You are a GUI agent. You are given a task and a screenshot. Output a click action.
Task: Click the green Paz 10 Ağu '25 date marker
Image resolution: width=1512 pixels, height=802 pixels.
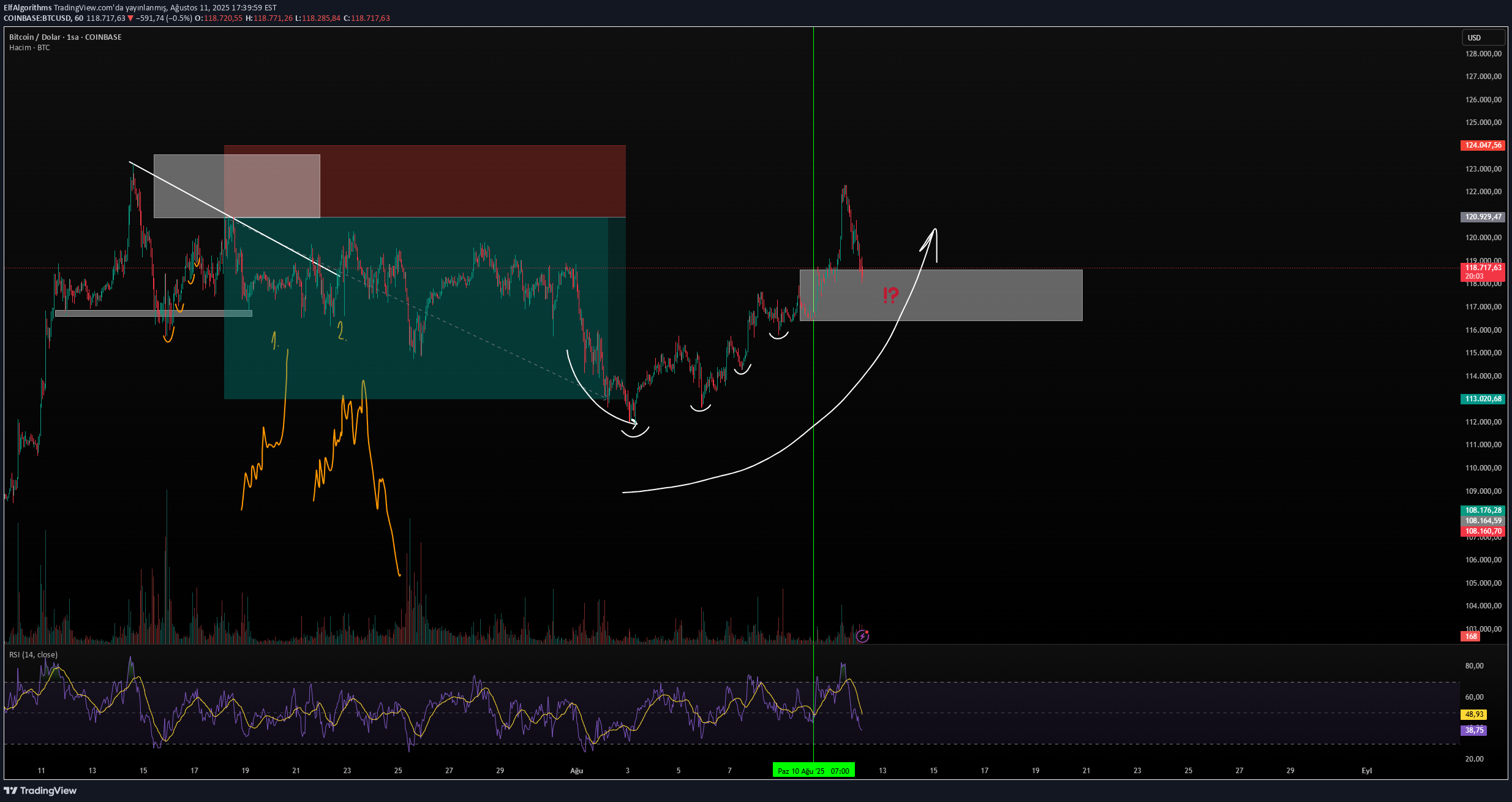click(x=813, y=771)
